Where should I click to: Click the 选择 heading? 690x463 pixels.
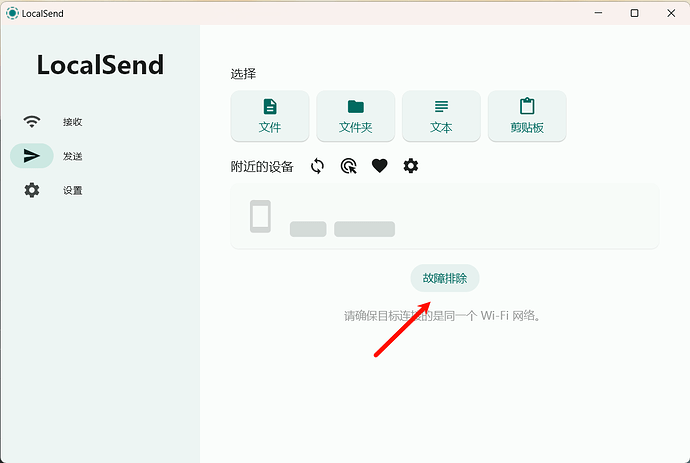click(243, 73)
